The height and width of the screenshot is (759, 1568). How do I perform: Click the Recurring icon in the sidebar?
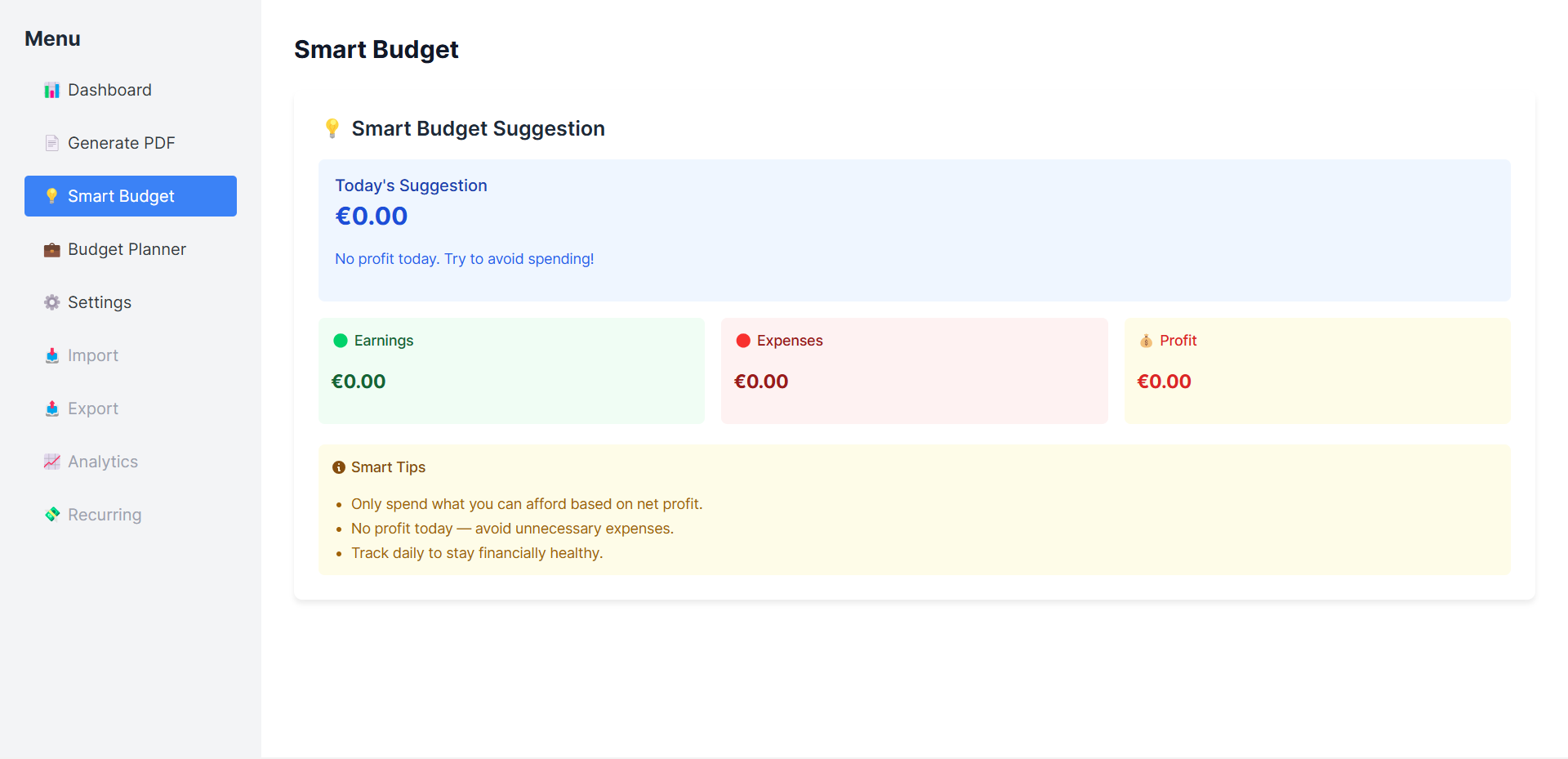[51, 515]
